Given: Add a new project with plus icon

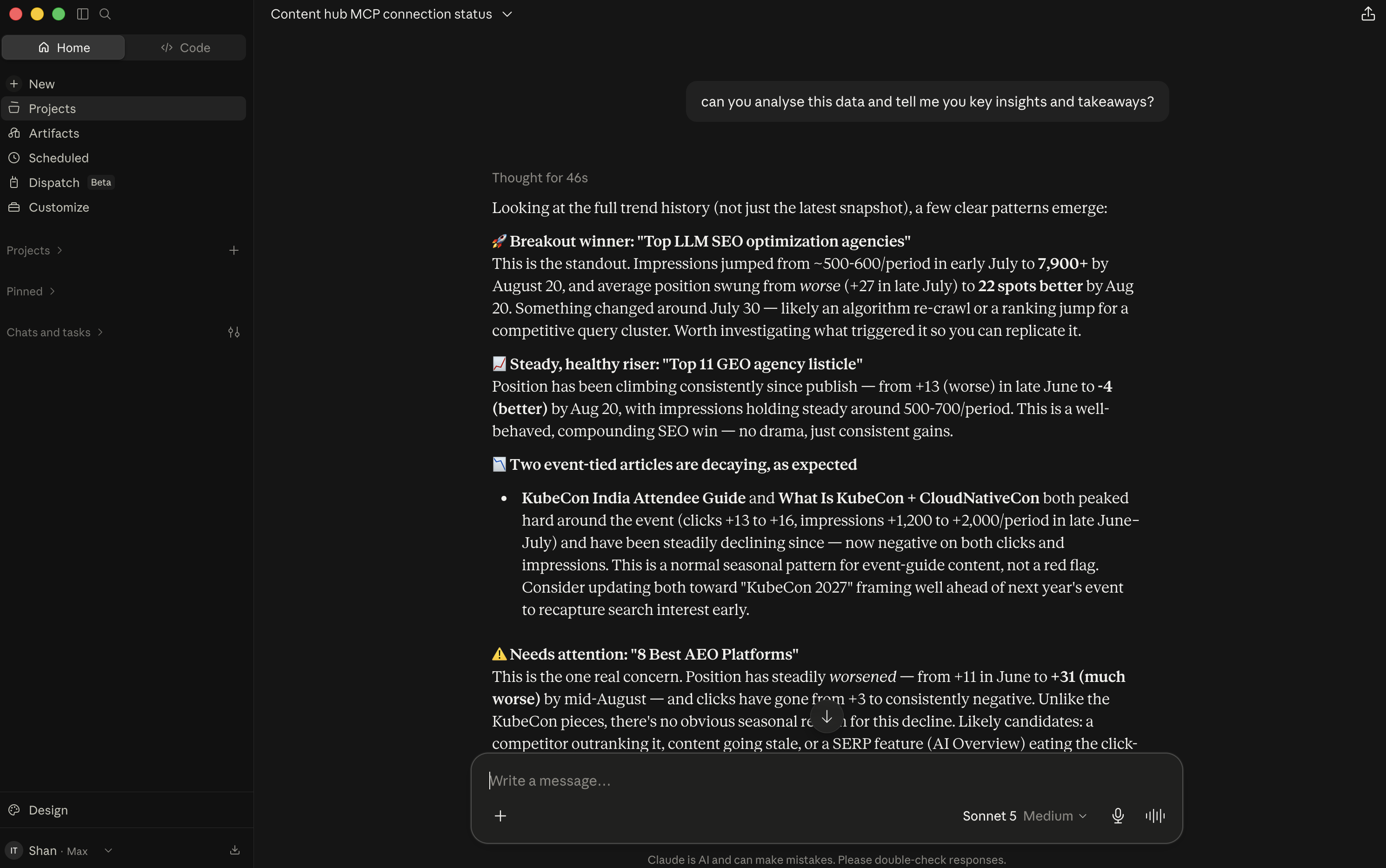Looking at the screenshot, I should pyautogui.click(x=233, y=250).
